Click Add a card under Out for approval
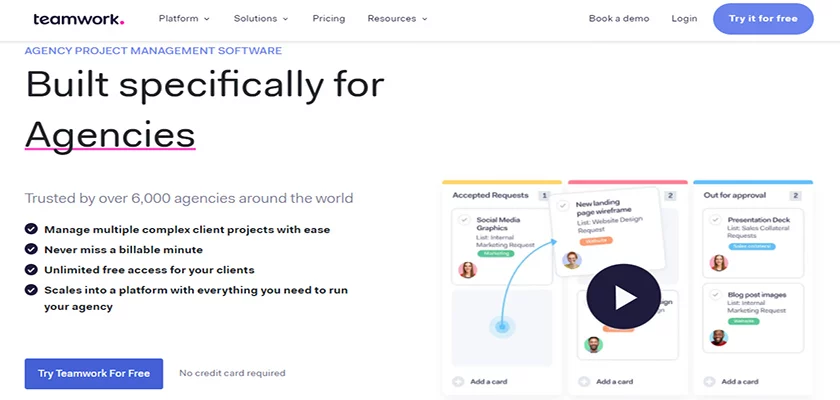This screenshot has width=840, height=400. [740, 382]
